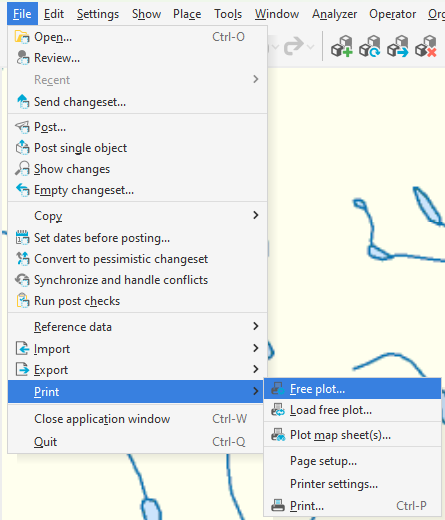
Task: Click the move object cubes arrow icon
Action: point(398,47)
